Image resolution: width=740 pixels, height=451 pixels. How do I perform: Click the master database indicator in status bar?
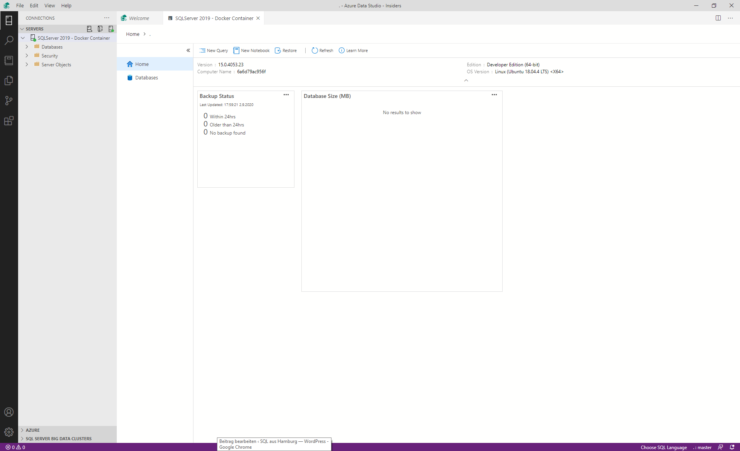point(702,447)
